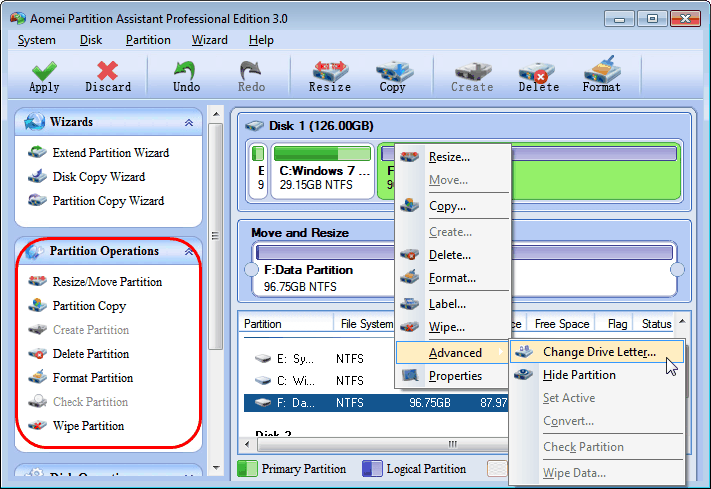Collapse the Partition Operations panel chevron
Screen dimensions: 711x489
tap(189, 251)
